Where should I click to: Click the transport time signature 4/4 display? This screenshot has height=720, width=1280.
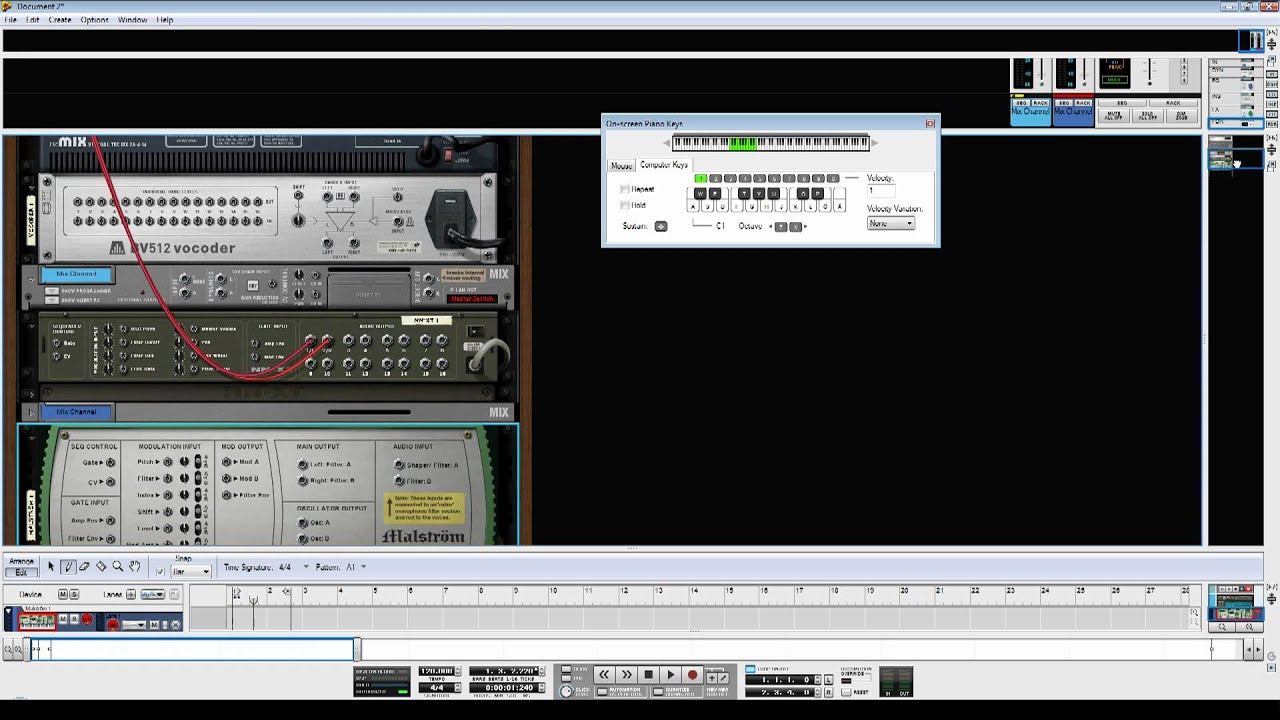437,687
